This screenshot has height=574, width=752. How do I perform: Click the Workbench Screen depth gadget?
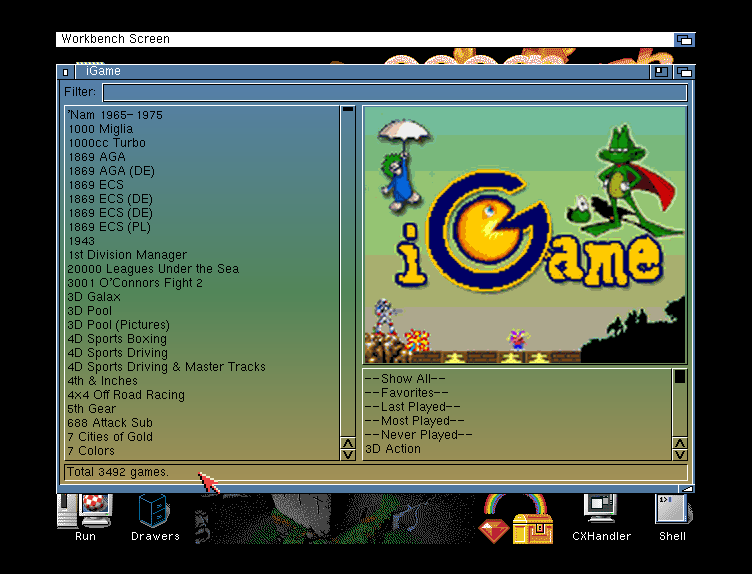(x=684, y=40)
